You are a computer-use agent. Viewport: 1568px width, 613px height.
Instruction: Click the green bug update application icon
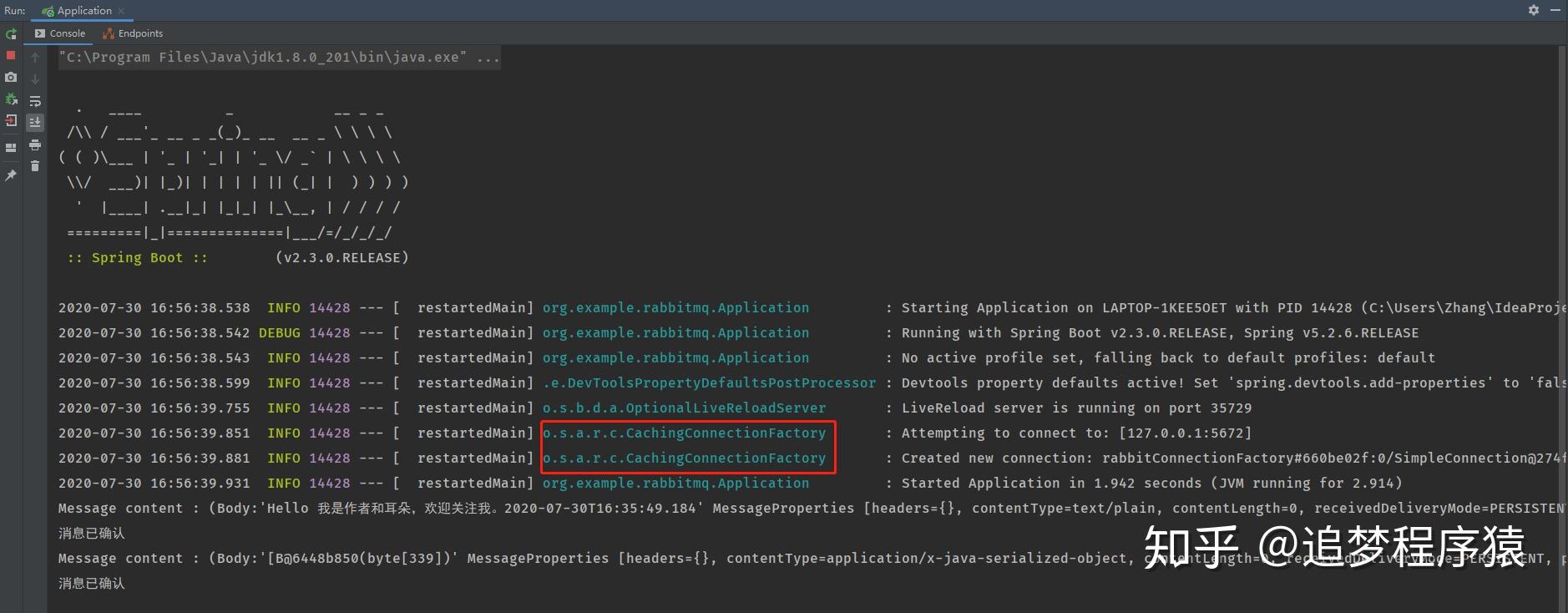tap(11, 99)
